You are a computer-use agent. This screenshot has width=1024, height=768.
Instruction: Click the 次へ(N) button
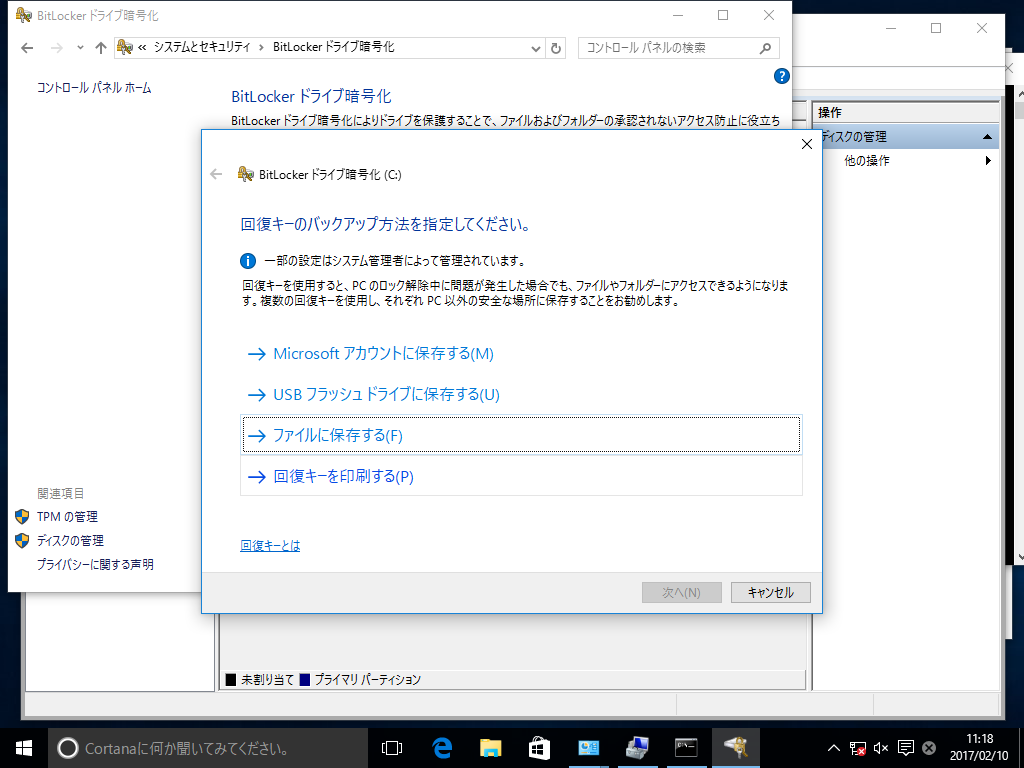tap(681, 592)
